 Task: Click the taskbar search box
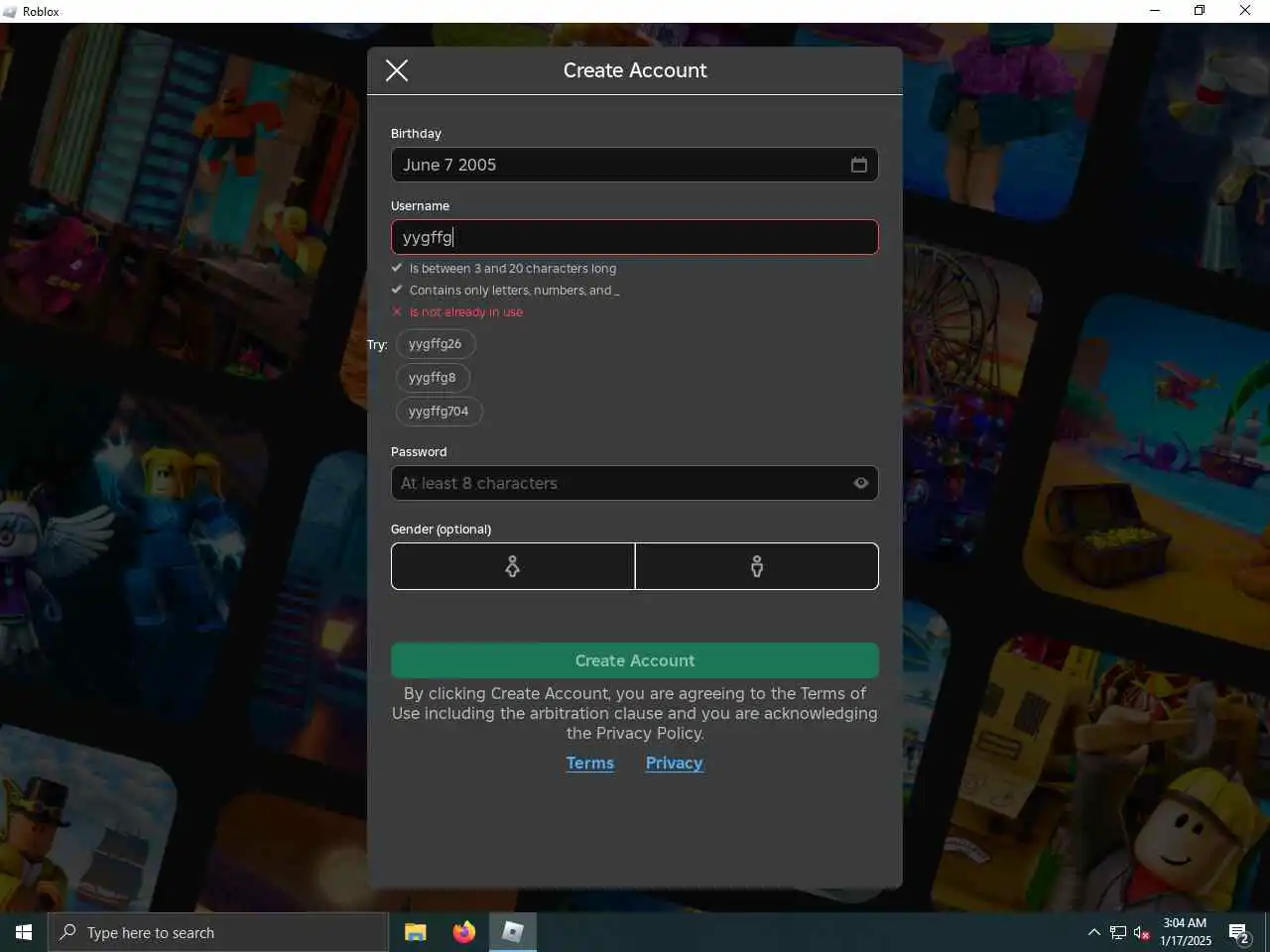(218, 932)
